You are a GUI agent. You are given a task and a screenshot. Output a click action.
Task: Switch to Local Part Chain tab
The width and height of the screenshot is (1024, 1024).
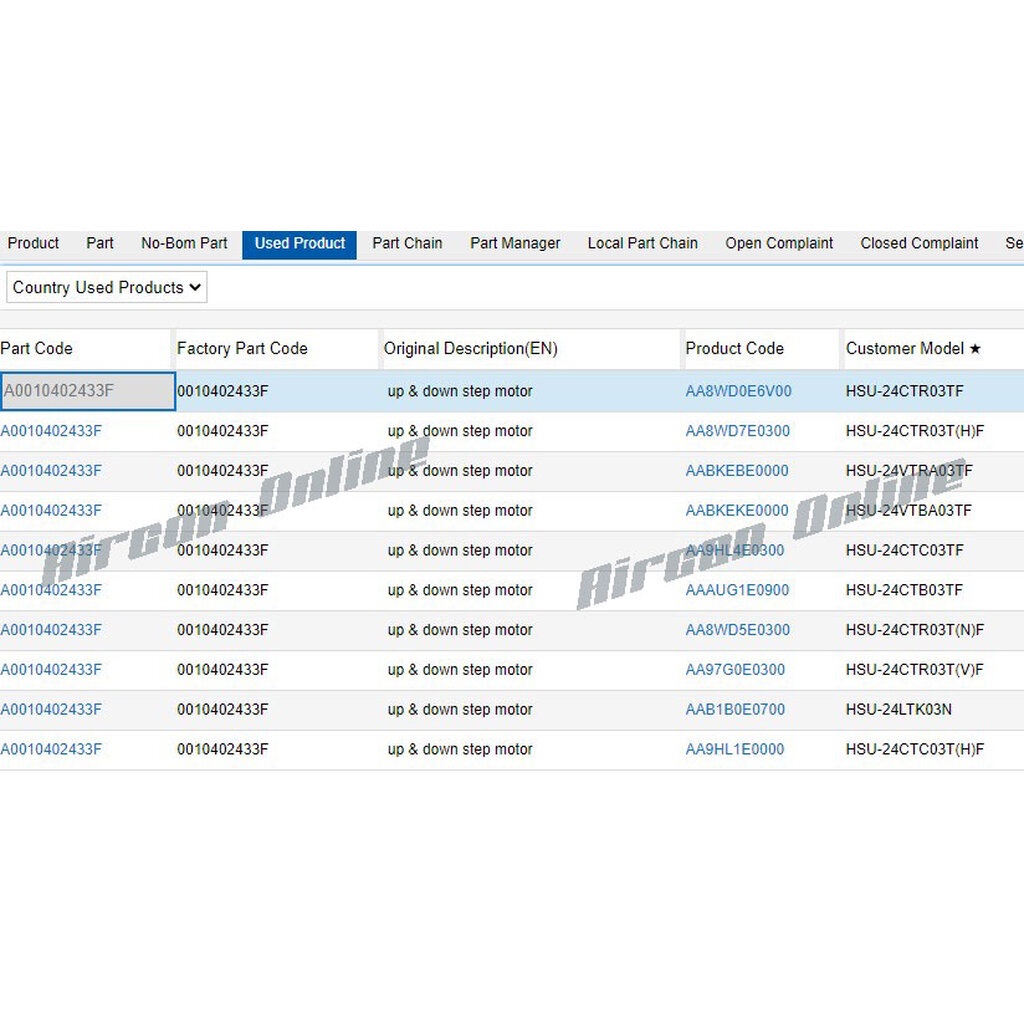tap(643, 244)
